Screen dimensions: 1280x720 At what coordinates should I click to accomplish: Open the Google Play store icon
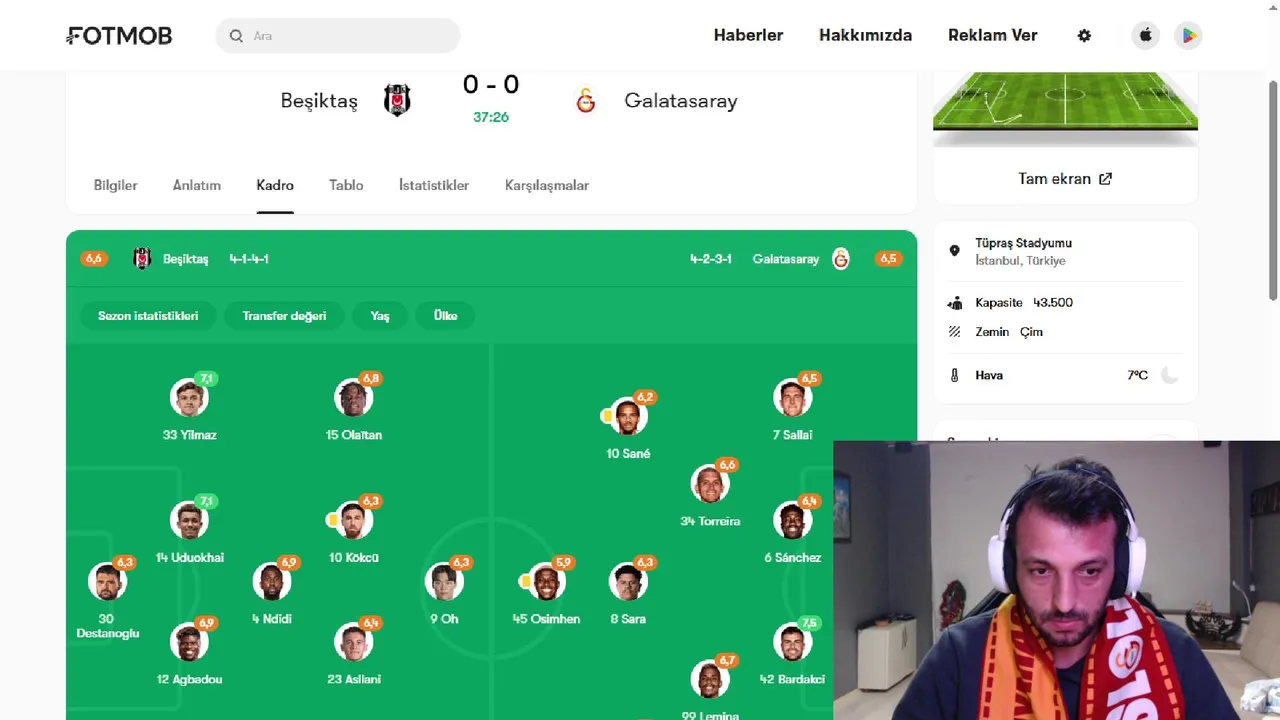coord(1188,35)
